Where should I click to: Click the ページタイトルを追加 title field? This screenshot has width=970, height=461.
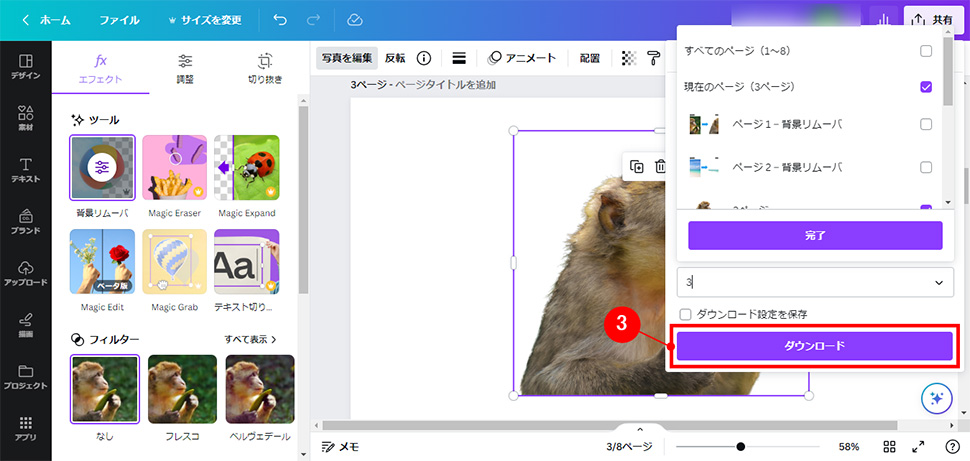click(x=445, y=85)
